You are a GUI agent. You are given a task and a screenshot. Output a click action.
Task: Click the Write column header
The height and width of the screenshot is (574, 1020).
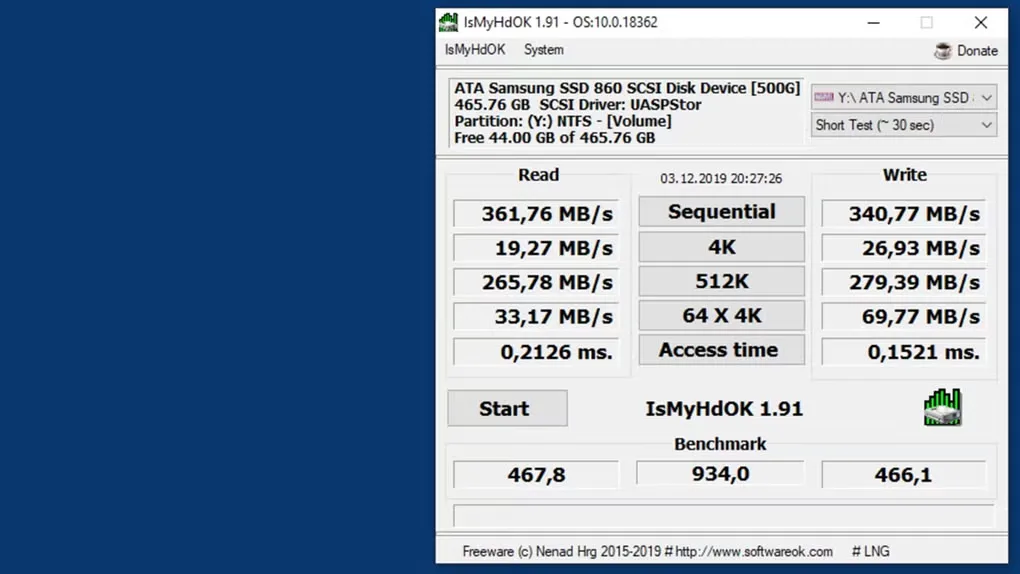(x=904, y=174)
